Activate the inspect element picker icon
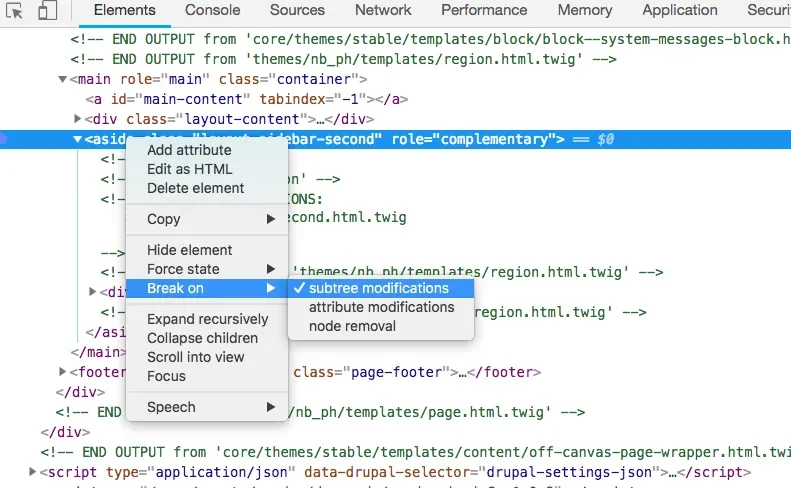 point(14,10)
